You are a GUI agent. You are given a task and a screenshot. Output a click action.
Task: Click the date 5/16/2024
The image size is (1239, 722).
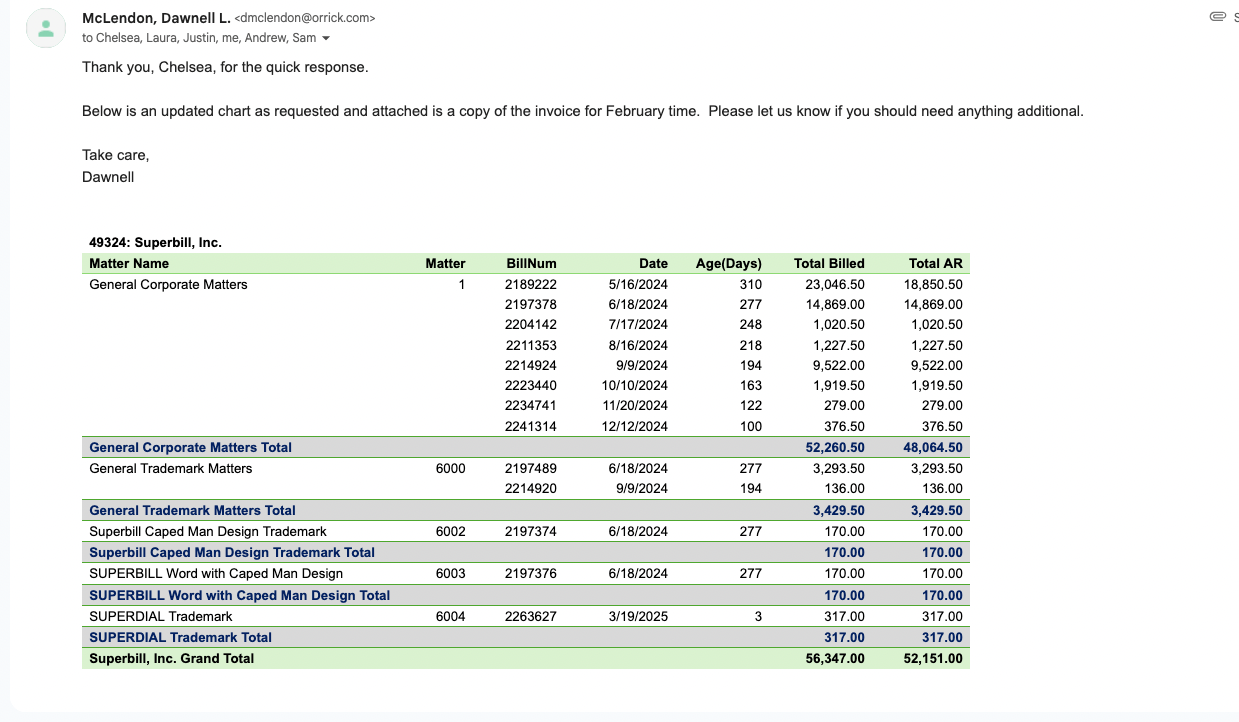pos(638,284)
